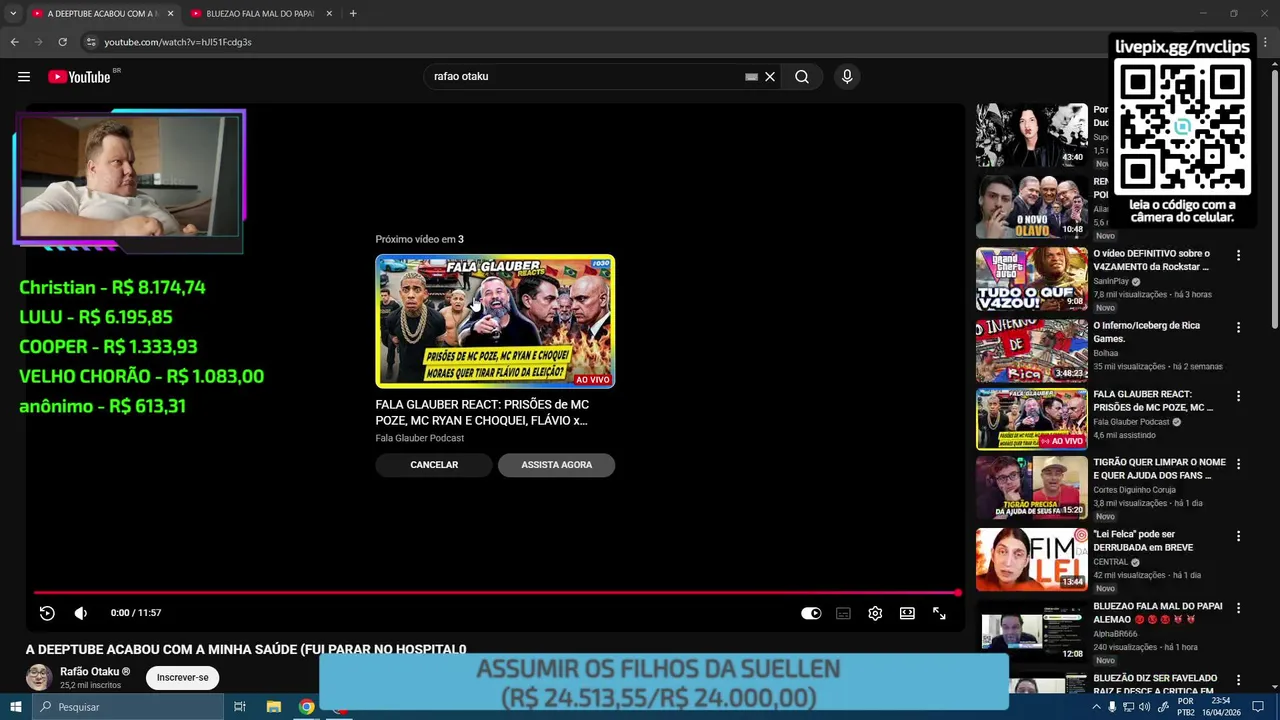1280x720 pixels.
Task: Open the SaninPlay channel name
Action: 1111,282
